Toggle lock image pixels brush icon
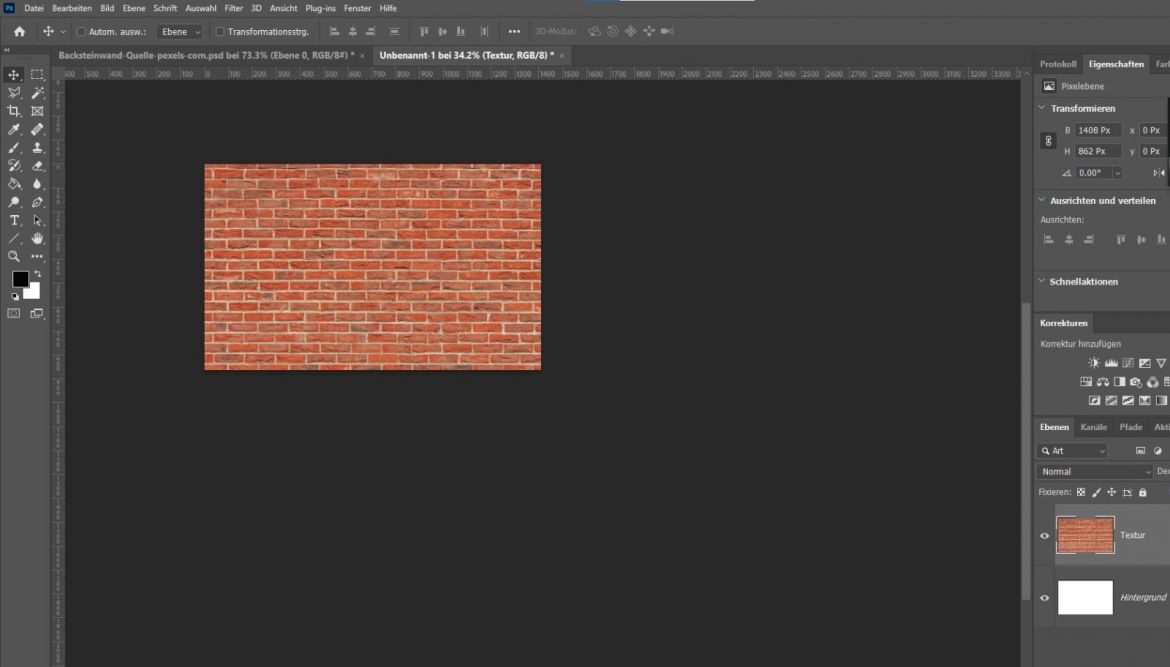Screen dimensions: 1170x667 (1096, 492)
